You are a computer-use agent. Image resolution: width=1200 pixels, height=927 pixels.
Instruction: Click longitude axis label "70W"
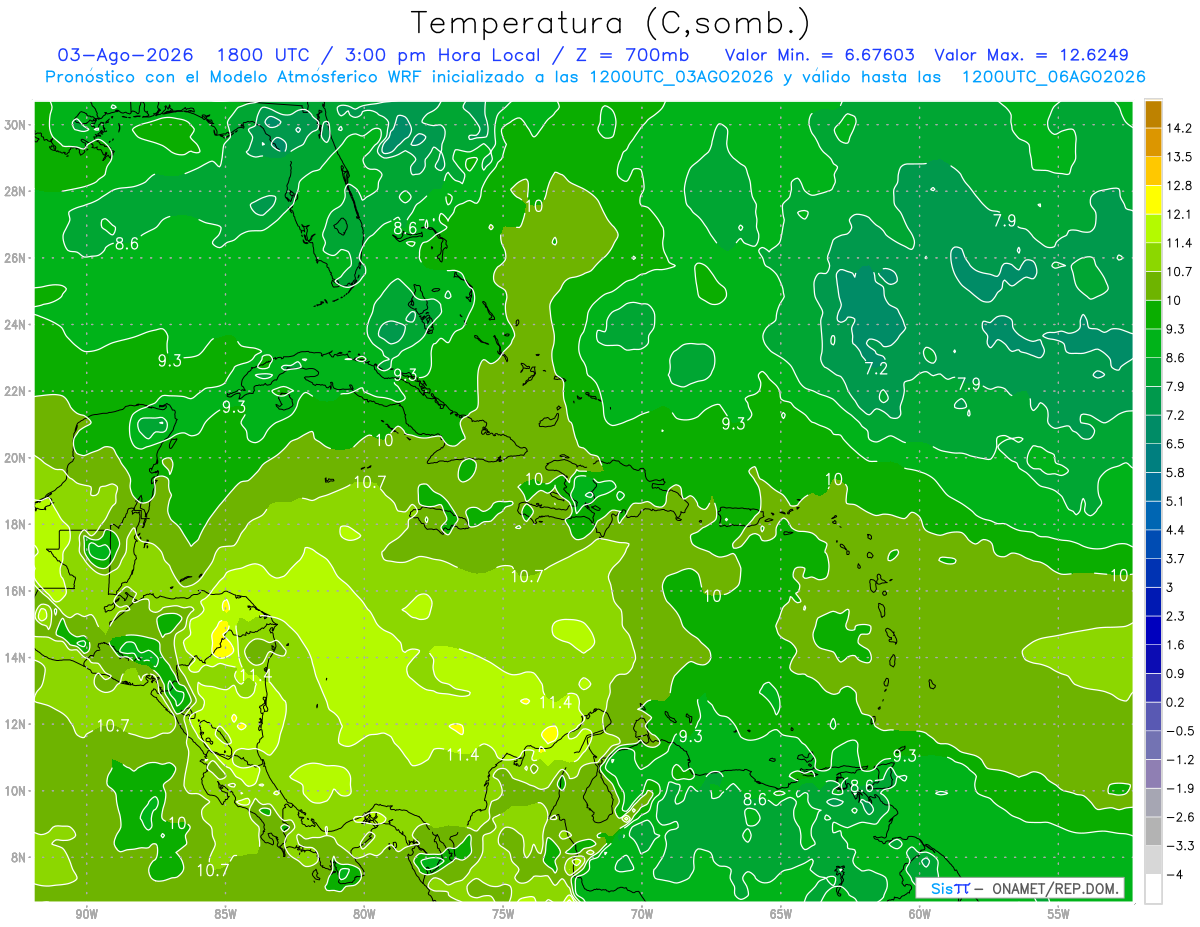point(642,914)
